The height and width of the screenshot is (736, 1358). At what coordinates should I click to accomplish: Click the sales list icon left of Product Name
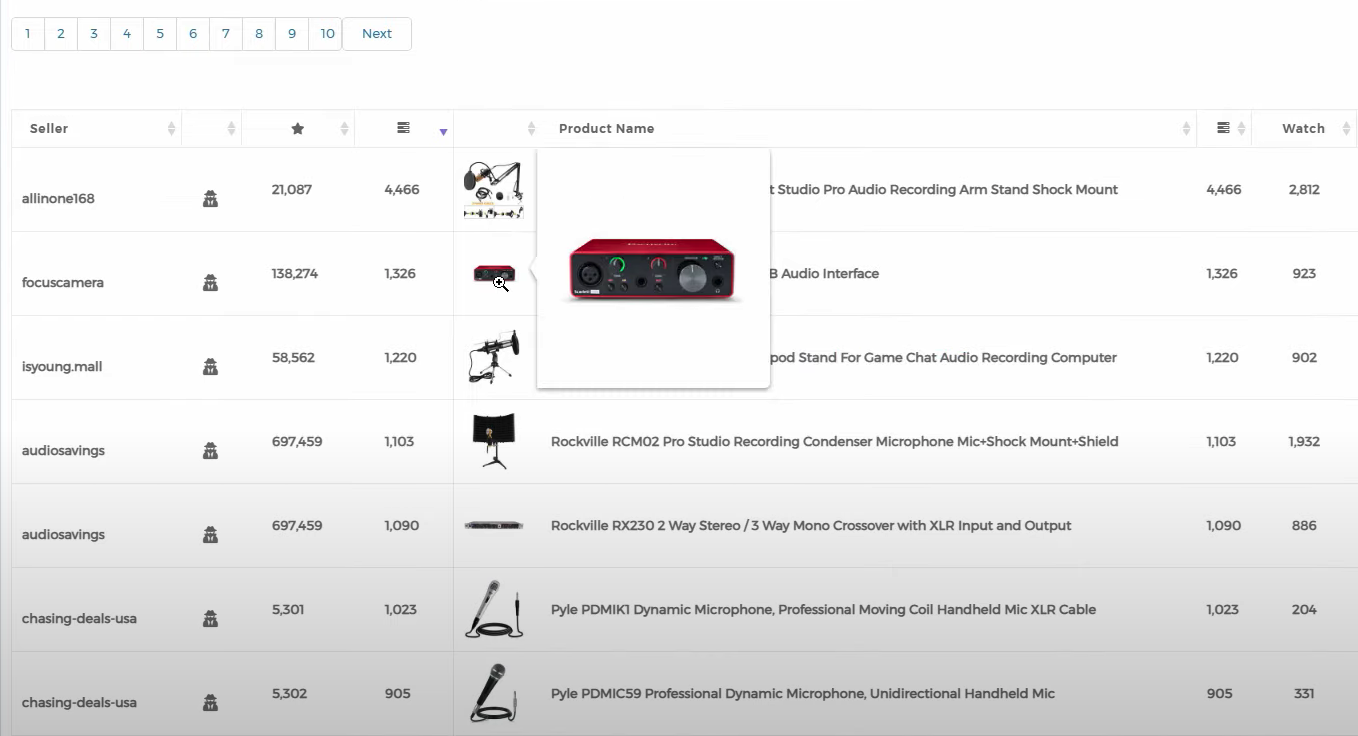(403, 128)
